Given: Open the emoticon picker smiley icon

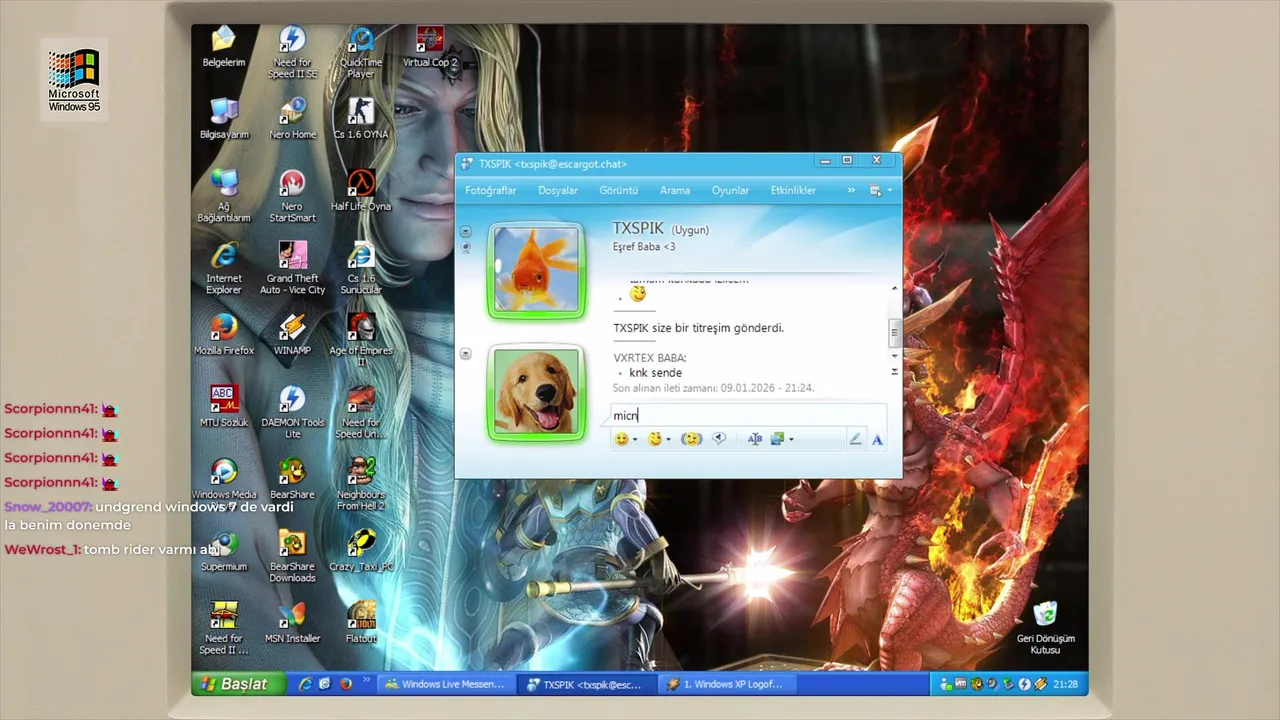Looking at the screenshot, I should (621, 439).
